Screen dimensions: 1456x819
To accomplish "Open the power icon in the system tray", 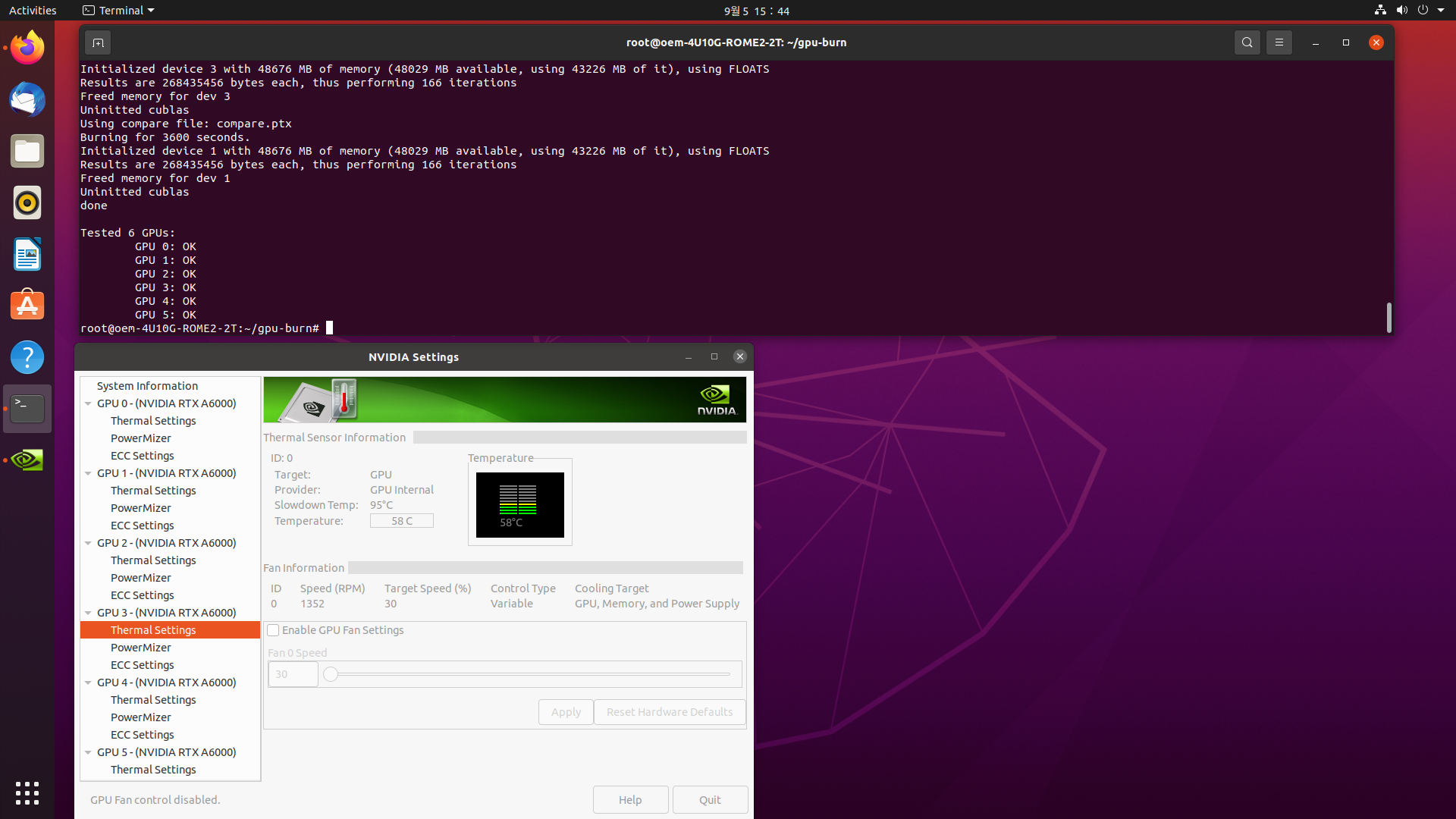I will coord(1423,11).
